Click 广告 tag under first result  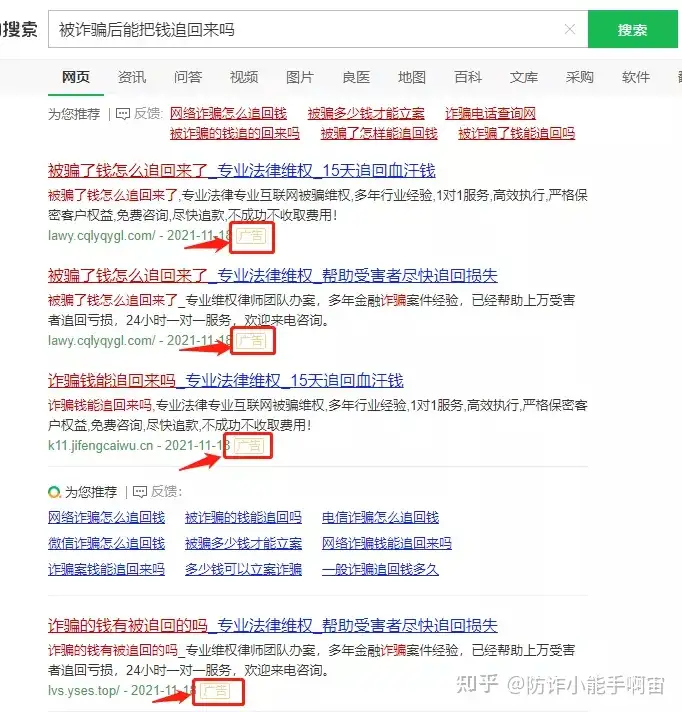coord(251,236)
